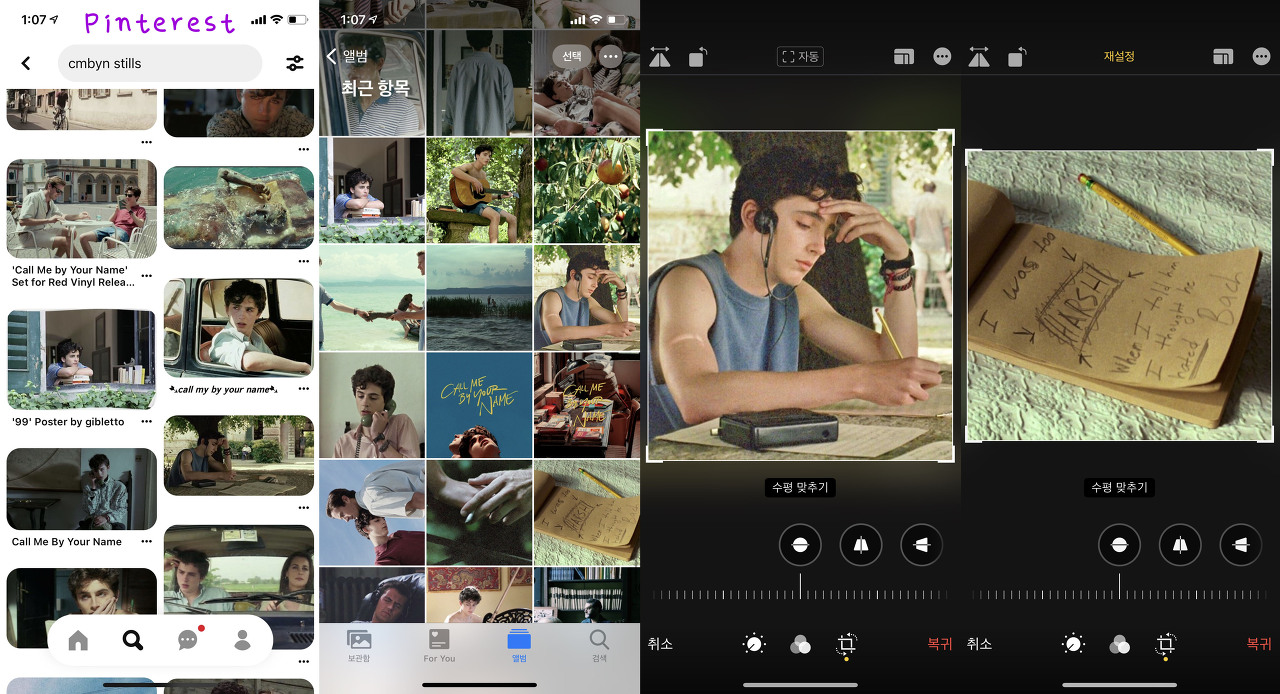Open the peaches on tree photo

pyautogui.click(x=587, y=191)
